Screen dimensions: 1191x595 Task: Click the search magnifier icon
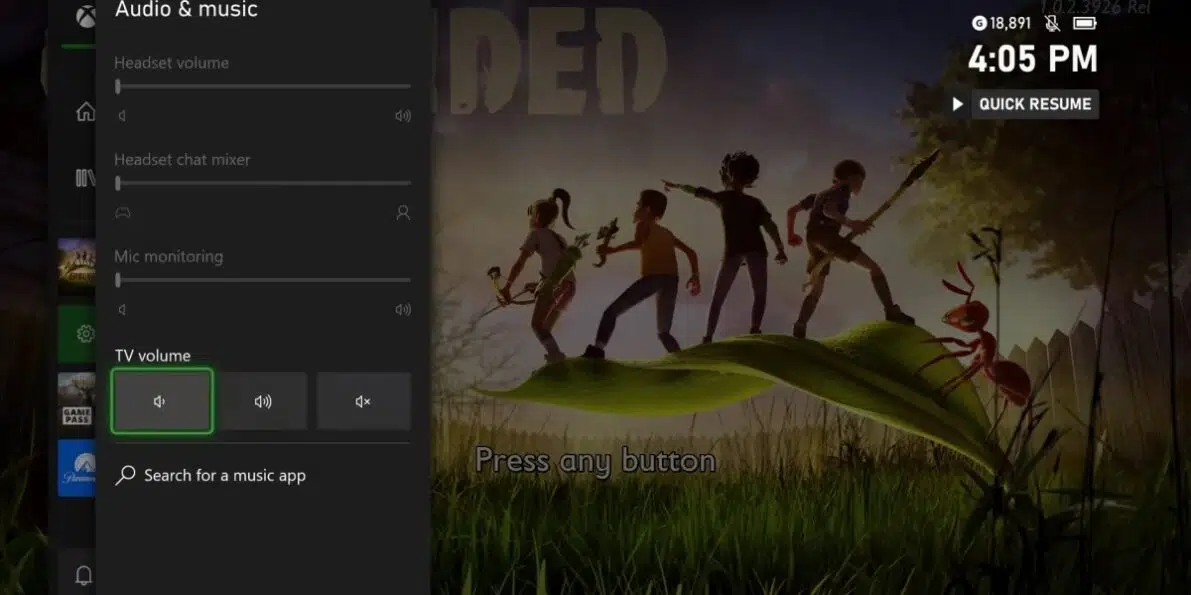(125, 476)
